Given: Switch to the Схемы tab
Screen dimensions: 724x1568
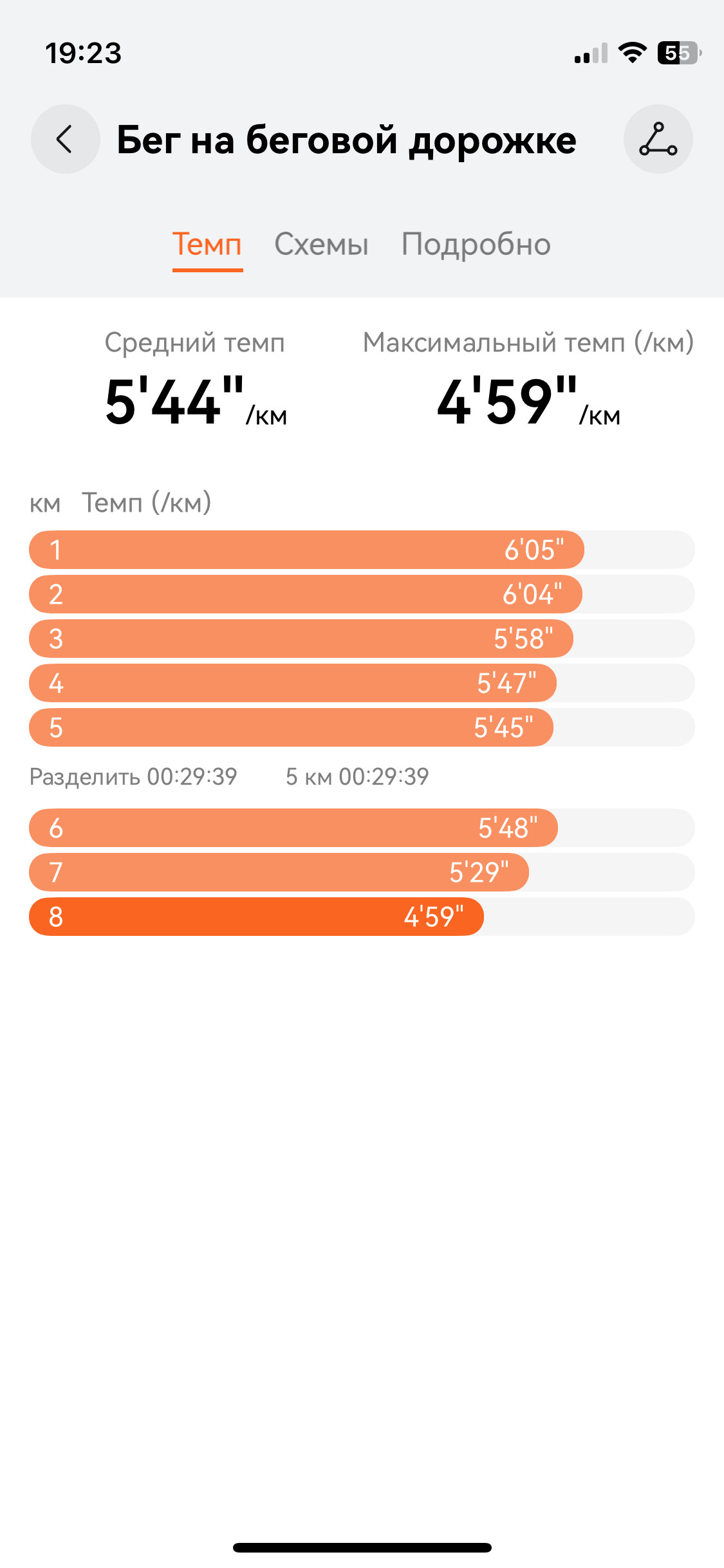Looking at the screenshot, I should click(321, 245).
